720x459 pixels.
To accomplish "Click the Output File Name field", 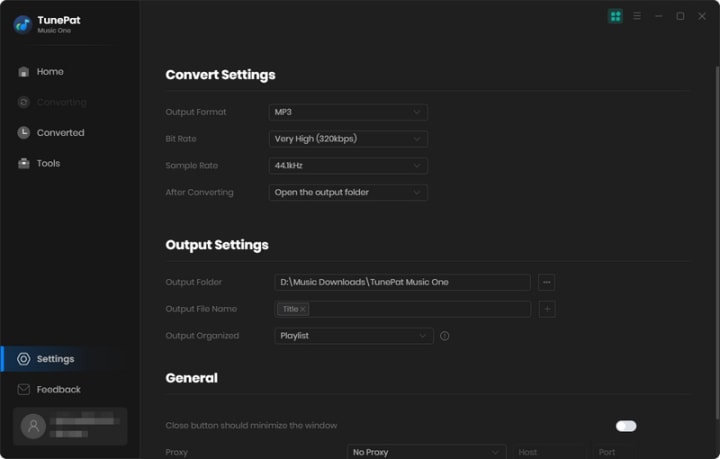I will click(x=402, y=309).
